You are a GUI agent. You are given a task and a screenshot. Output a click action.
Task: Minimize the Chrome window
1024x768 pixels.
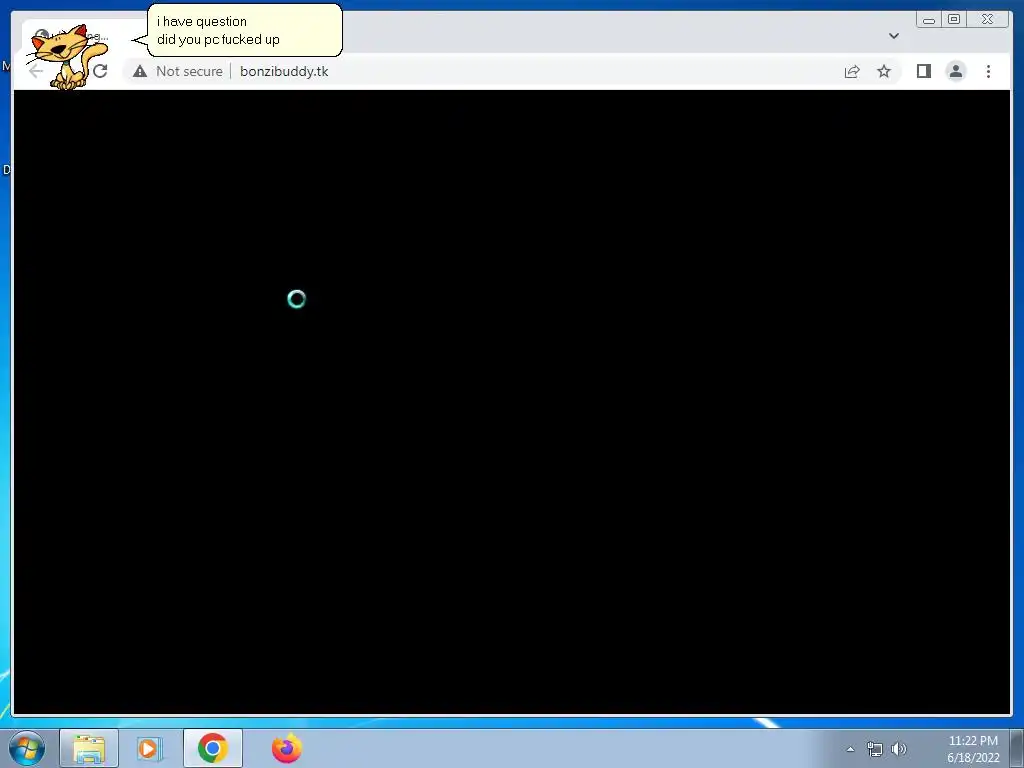click(929, 20)
